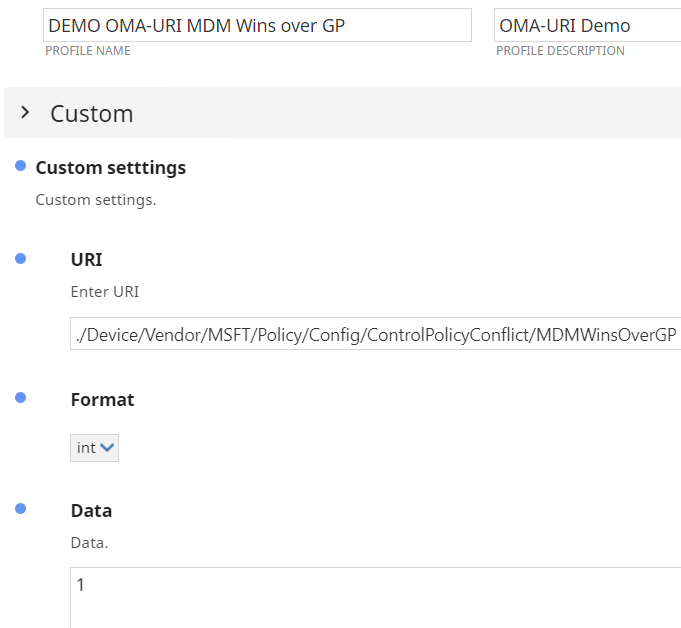Click the URI setting label
This screenshot has height=628, width=681.
point(87,260)
